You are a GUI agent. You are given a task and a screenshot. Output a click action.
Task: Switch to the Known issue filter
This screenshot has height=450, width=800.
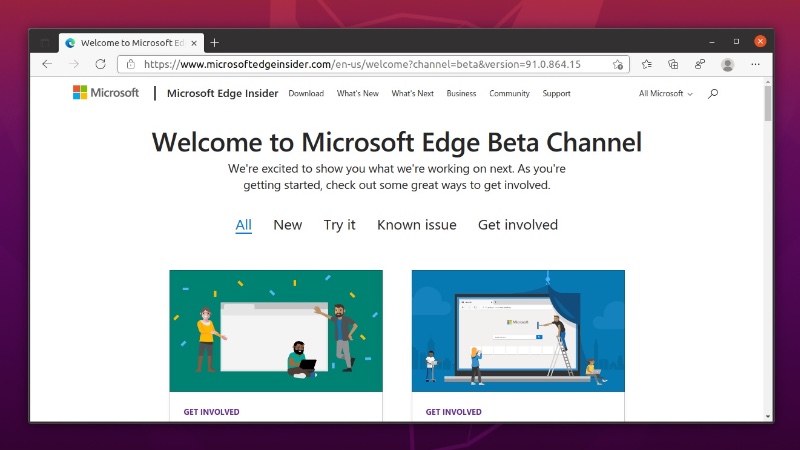coord(416,225)
